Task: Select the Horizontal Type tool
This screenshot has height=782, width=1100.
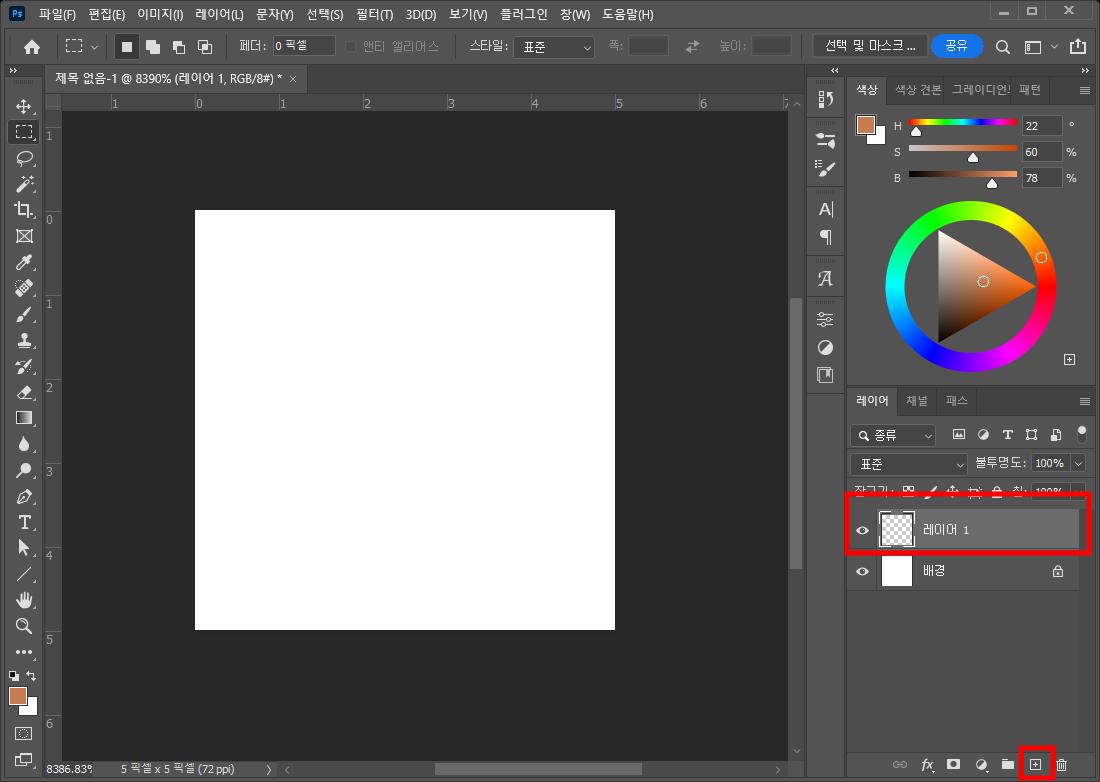Action: click(x=24, y=523)
